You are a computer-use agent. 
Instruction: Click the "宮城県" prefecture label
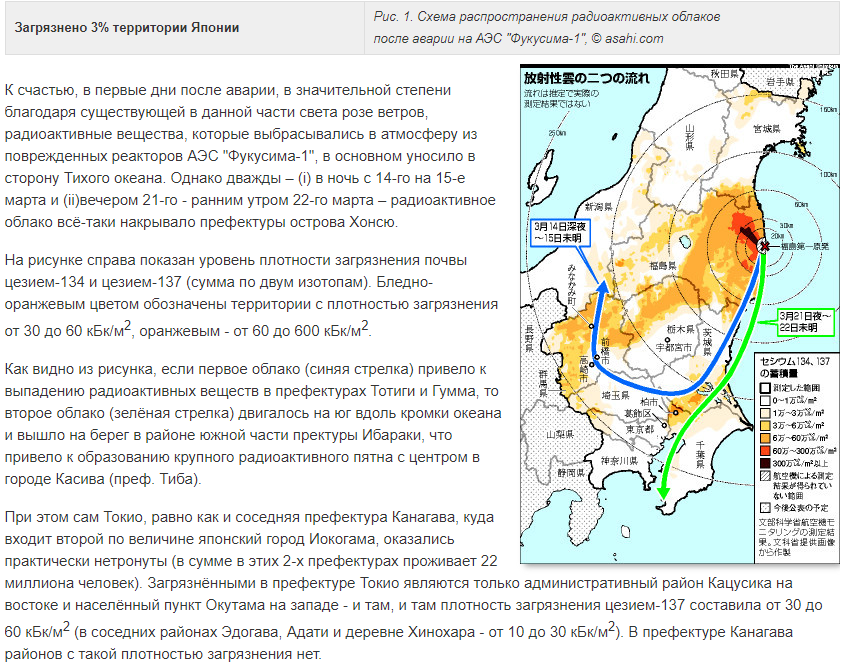click(x=766, y=129)
